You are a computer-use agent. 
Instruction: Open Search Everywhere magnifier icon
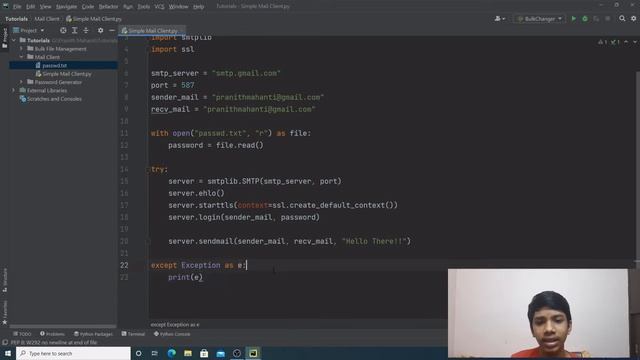click(x=622, y=19)
